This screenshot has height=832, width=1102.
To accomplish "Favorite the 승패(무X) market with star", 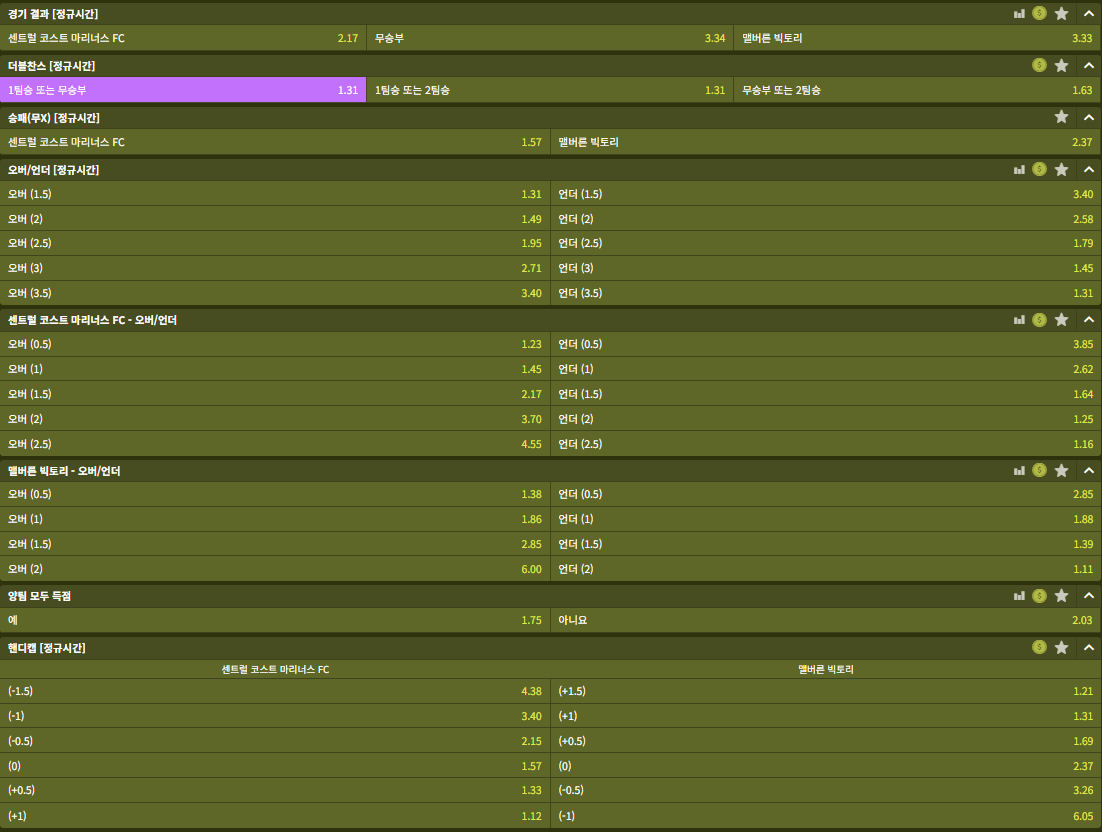I will 1061,117.
